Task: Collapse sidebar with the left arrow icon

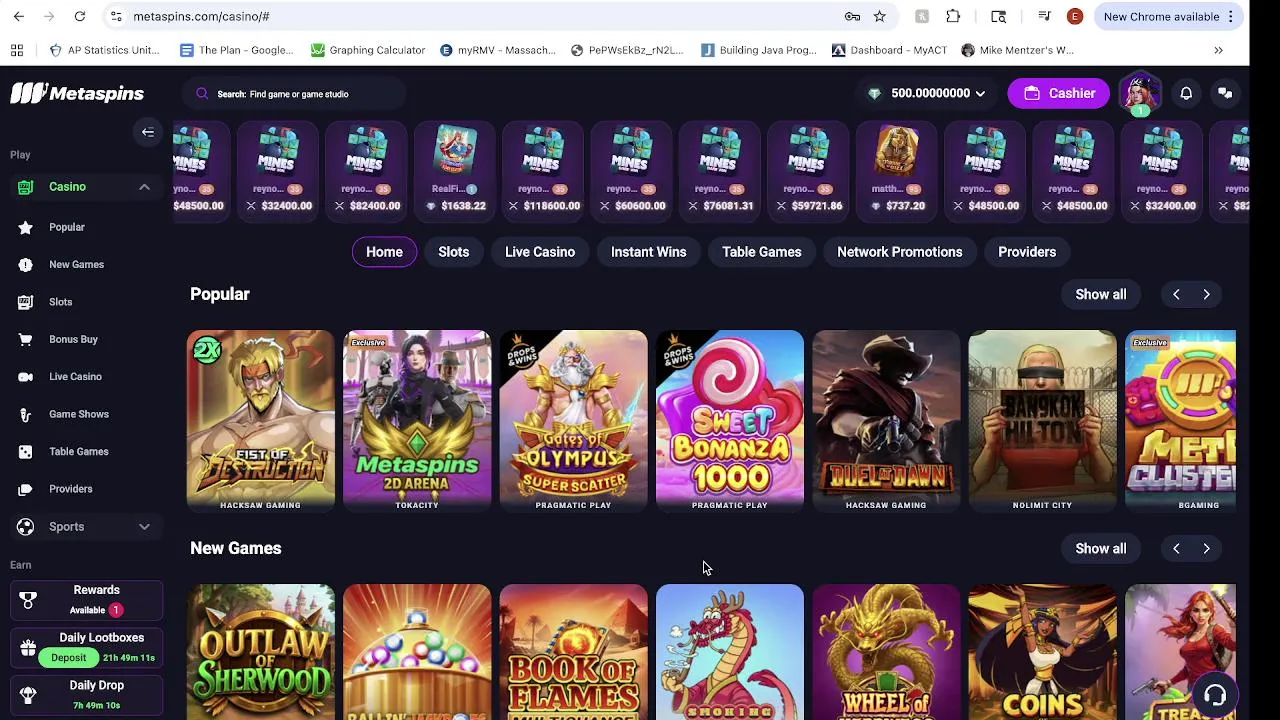Action: [x=148, y=132]
